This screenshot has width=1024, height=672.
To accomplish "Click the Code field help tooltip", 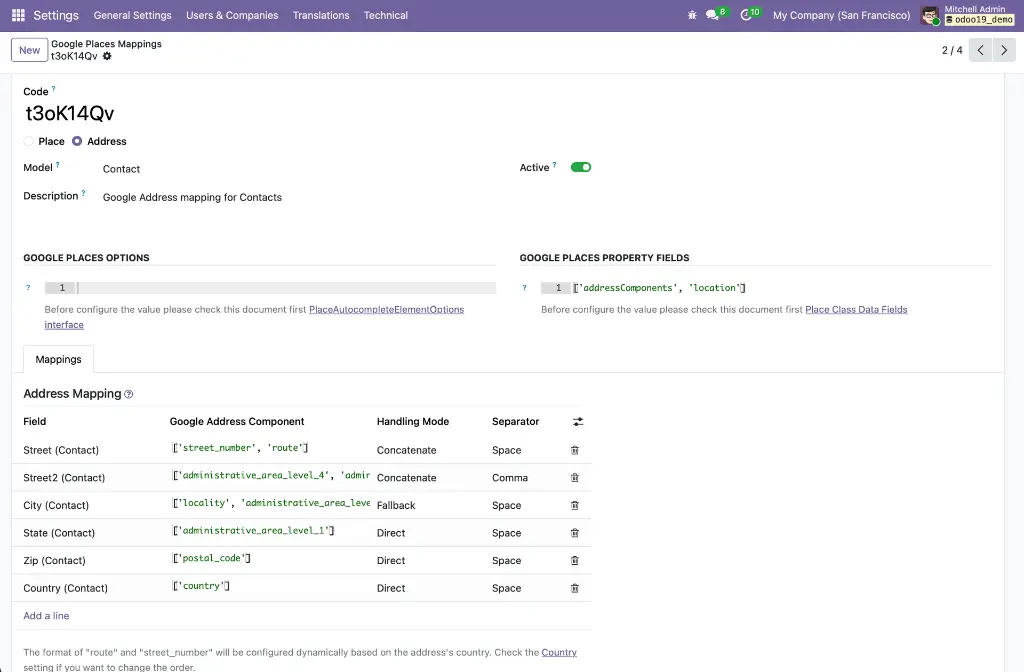I will click(x=54, y=88).
